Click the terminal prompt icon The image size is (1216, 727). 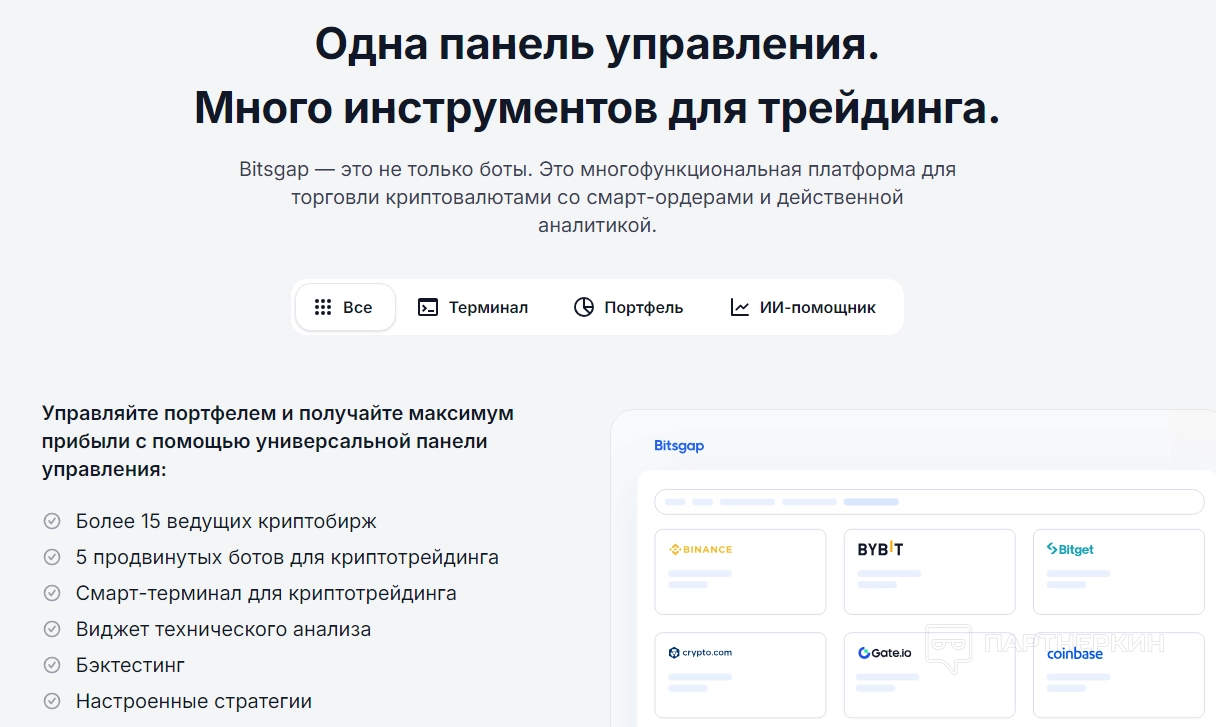[x=428, y=307]
